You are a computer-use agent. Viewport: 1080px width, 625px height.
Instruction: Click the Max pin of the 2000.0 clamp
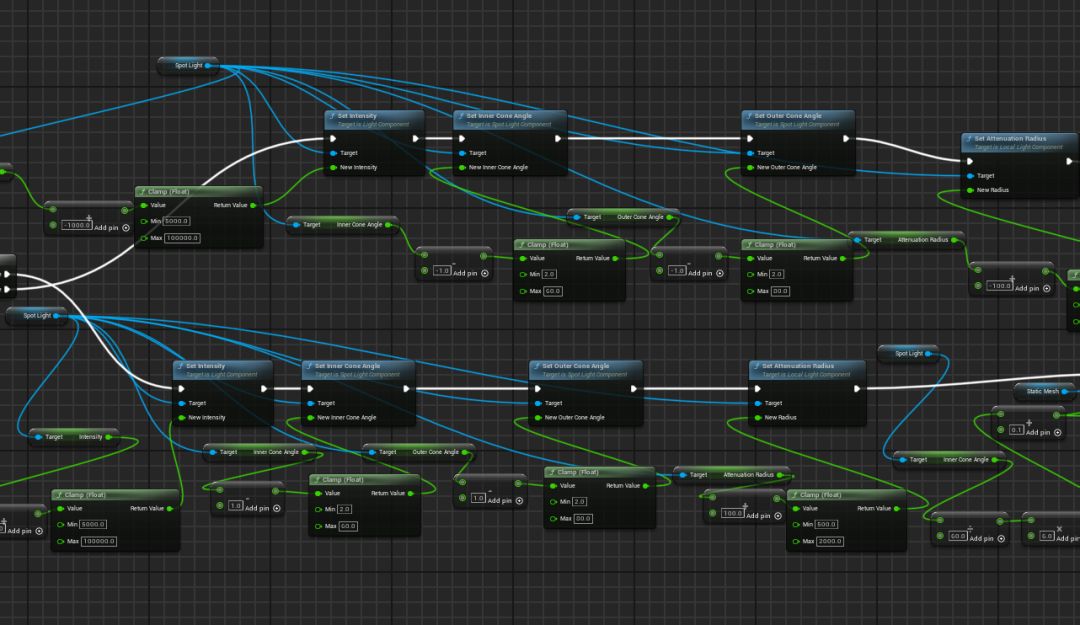click(796, 541)
